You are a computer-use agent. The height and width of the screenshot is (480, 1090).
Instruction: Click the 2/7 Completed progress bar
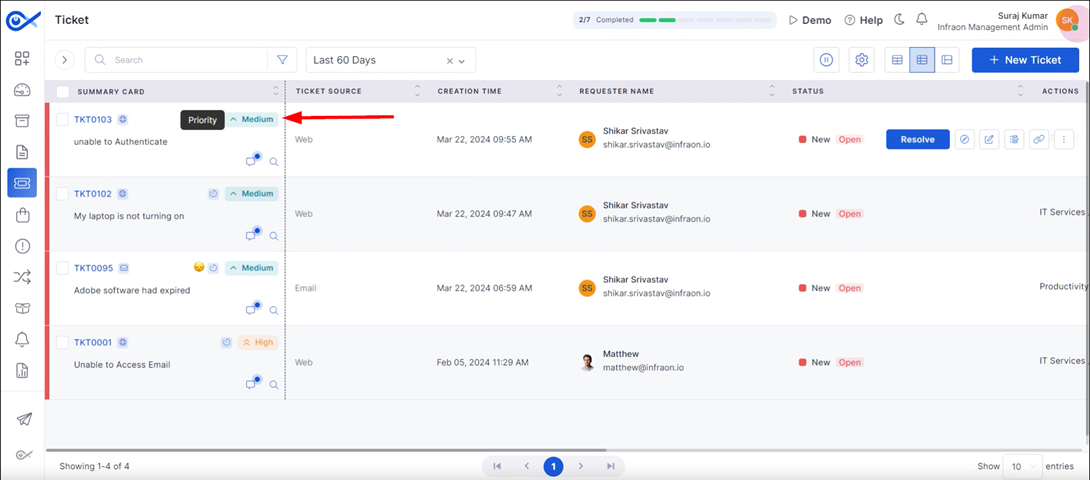coord(675,20)
